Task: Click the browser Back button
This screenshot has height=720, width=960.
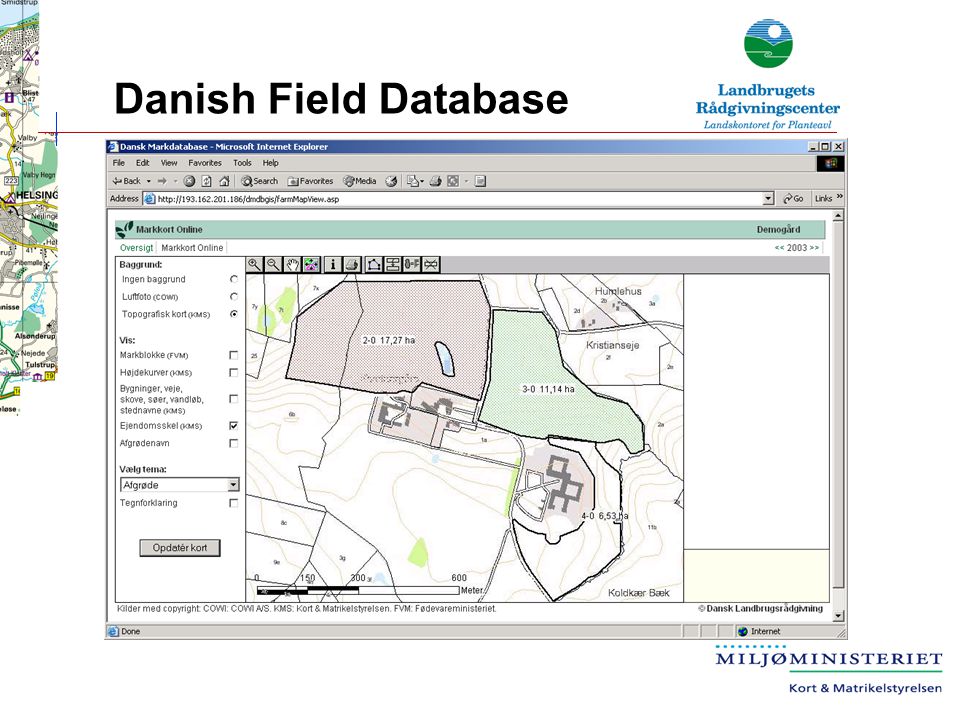Action: (x=127, y=181)
